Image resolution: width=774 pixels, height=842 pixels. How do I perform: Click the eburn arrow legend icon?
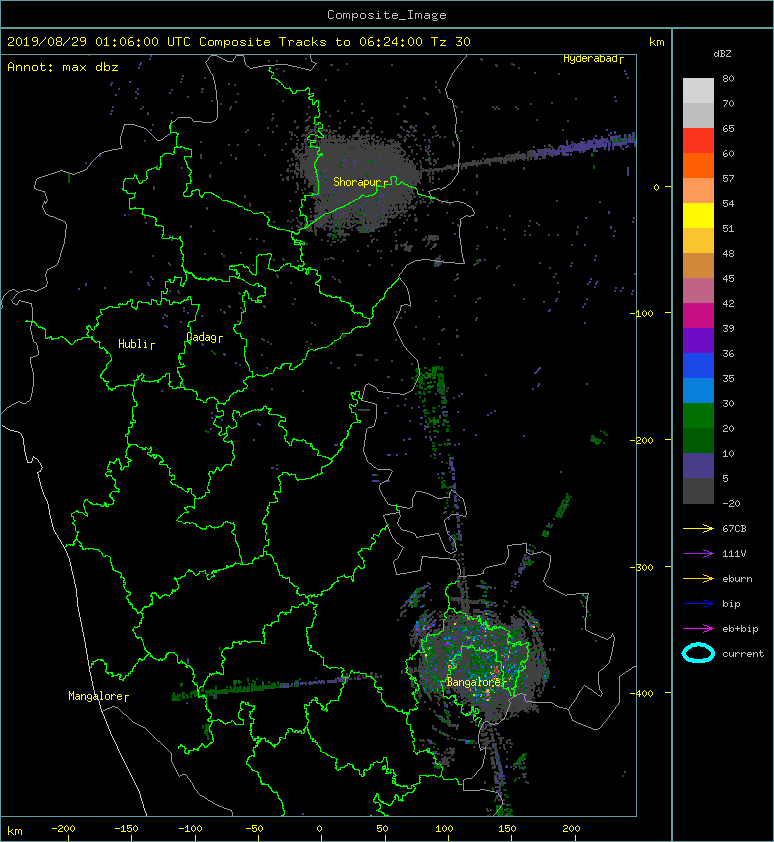click(698, 579)
